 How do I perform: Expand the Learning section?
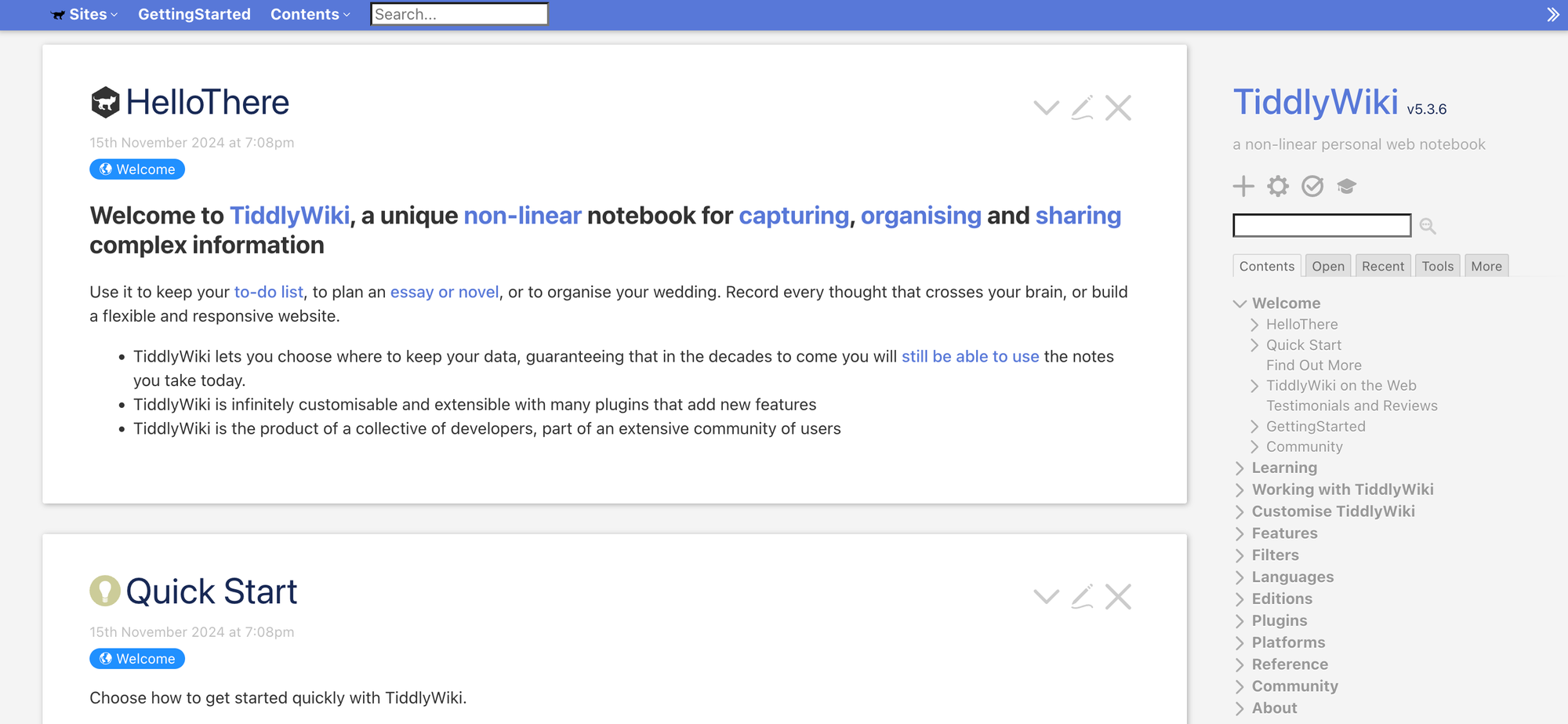pyautogui.click(x=1240, y=468)
